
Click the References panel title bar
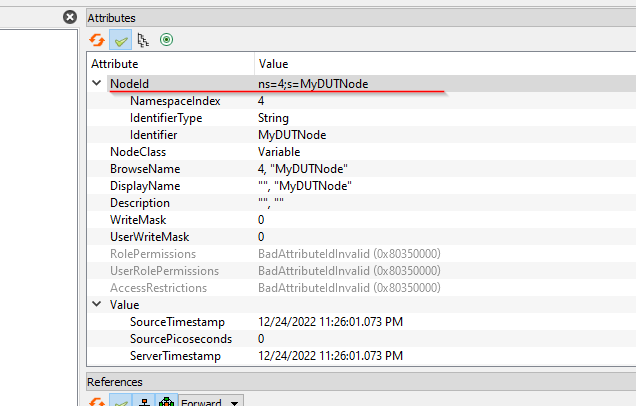click(361, 382)
